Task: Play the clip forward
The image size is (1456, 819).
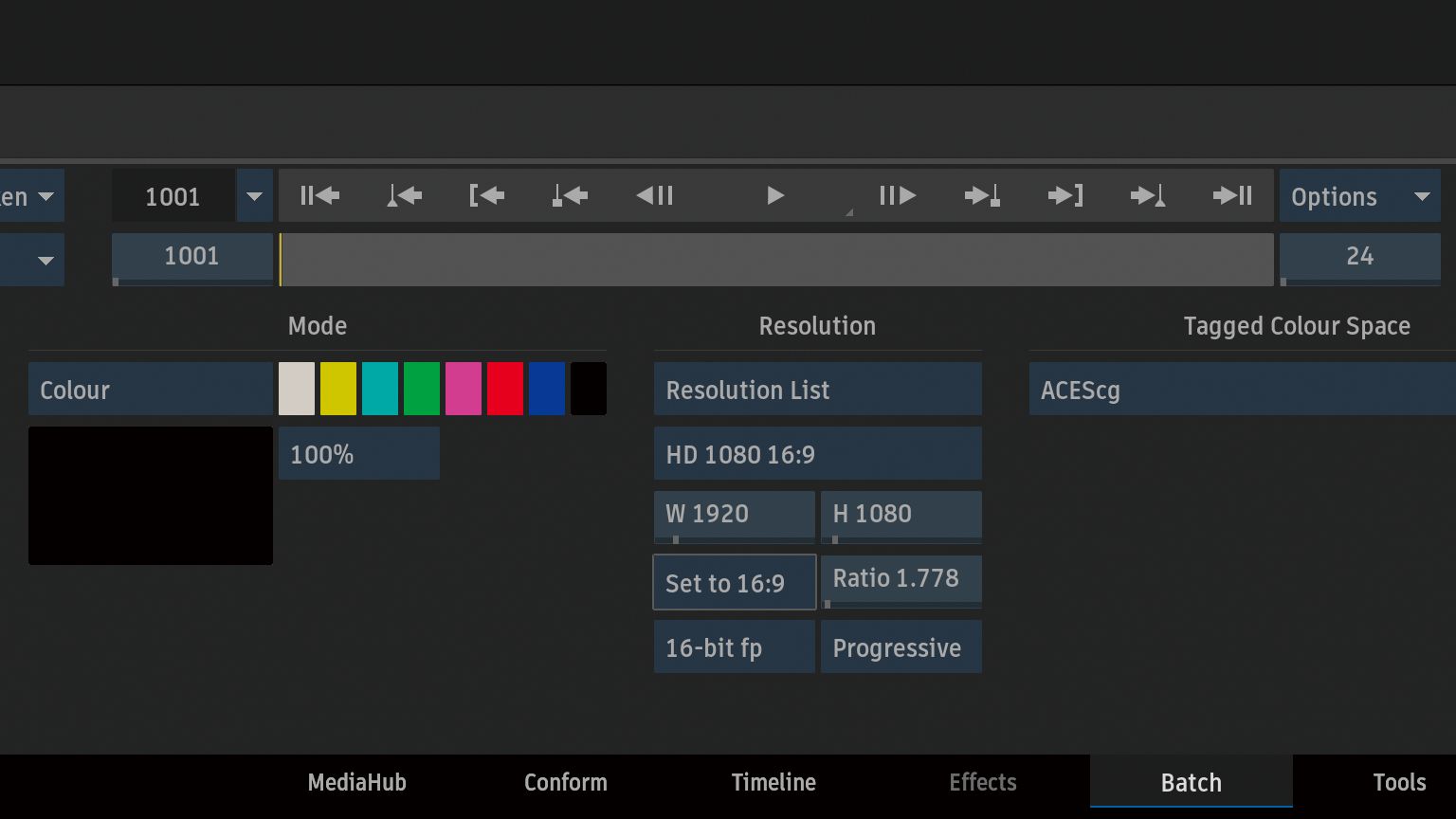Action: [774, 195]
